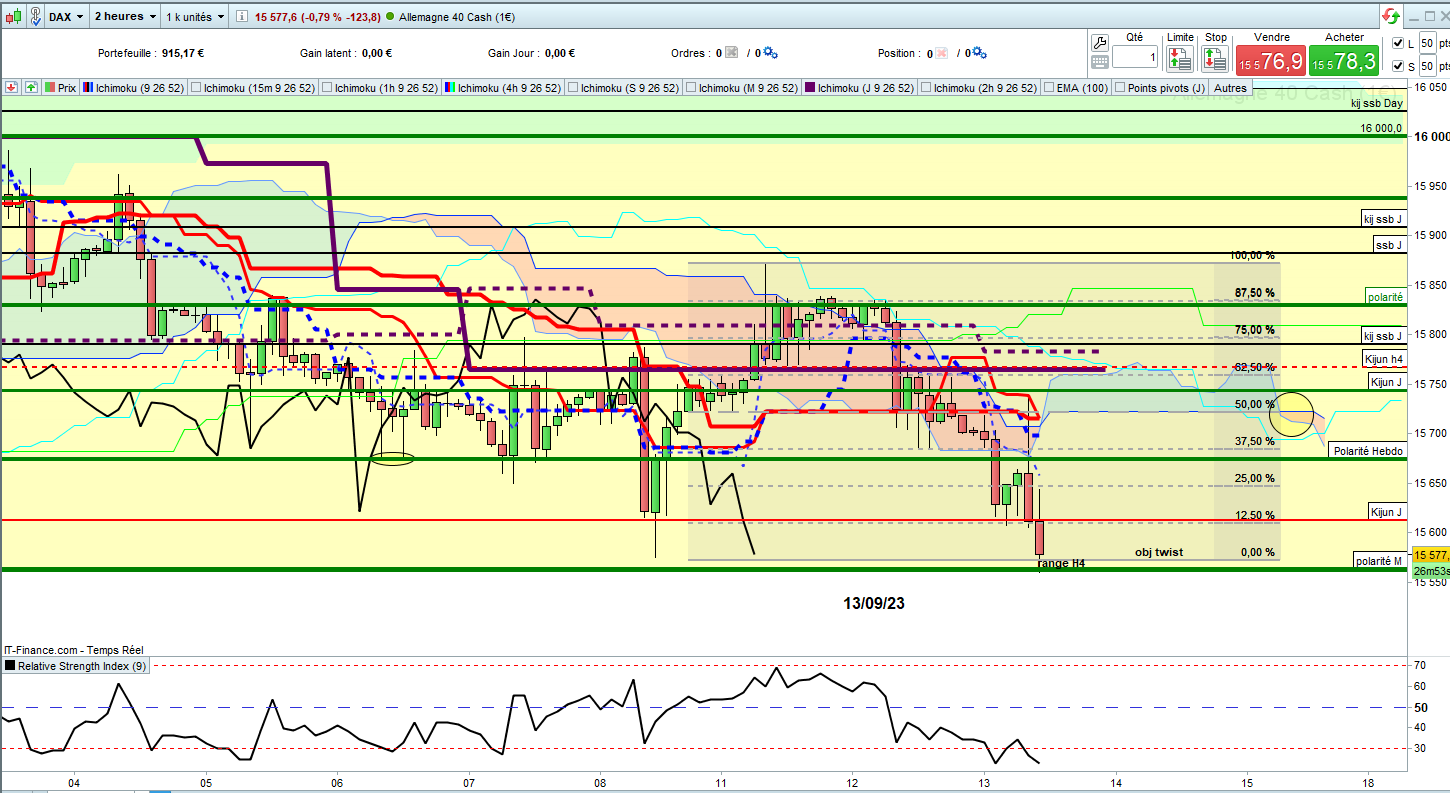Viewport: 1450px width, 793px height.
Task: Click the red Vendre price button
Action: tap(1271, 61)
